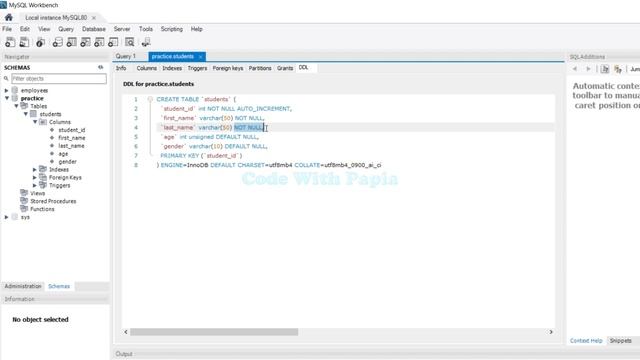The image size is (640, 360).
Task: Open the Home screen tab icon
Action: click(x=9, y=18)
